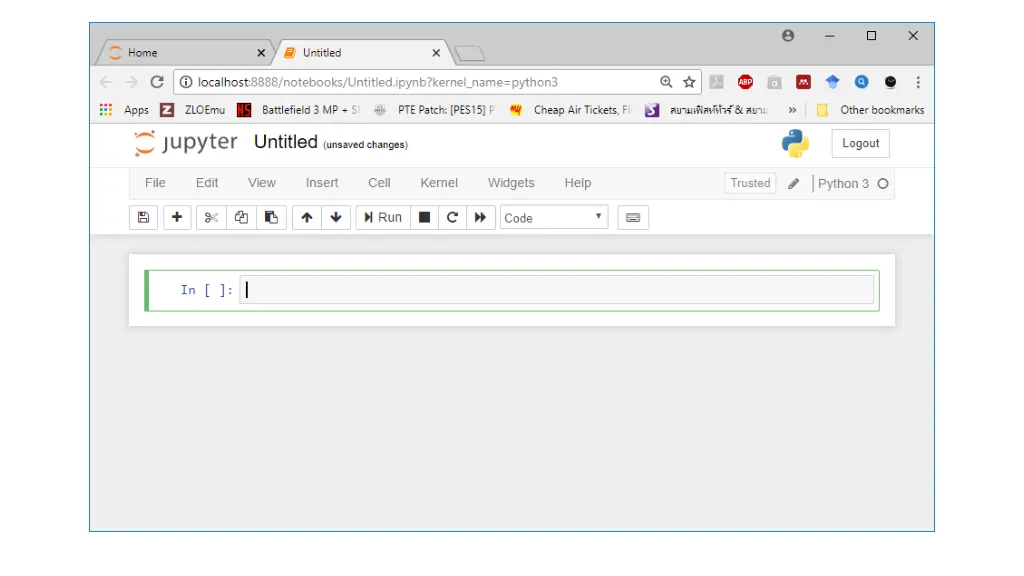The width and height of the screenshot is (1024, 576).
Task: Move selected cell up arrow
Action: click(x=307, y=217)
